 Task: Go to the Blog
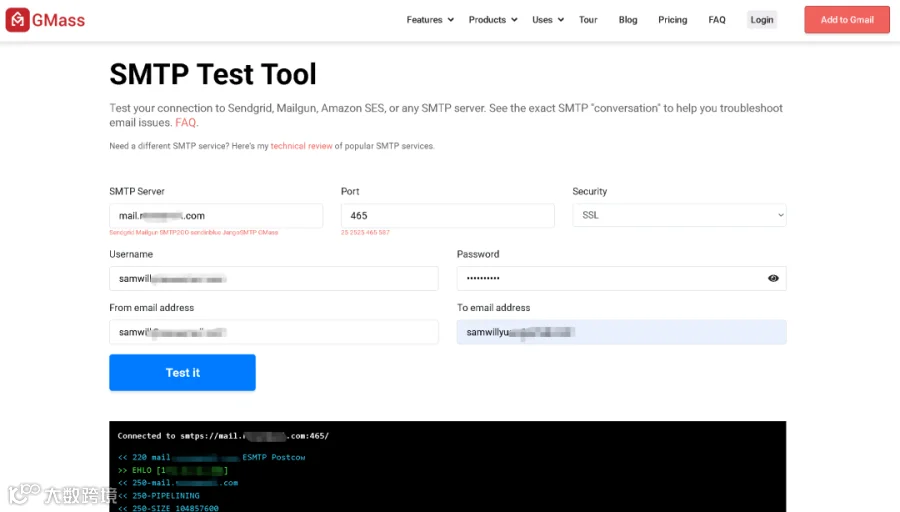coord(628,20)
